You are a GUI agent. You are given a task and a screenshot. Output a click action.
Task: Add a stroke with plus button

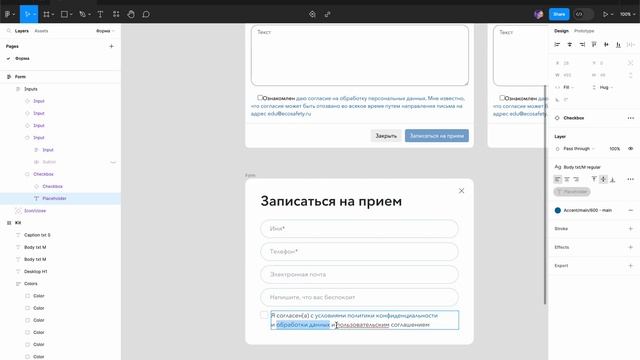click(631, 229)
